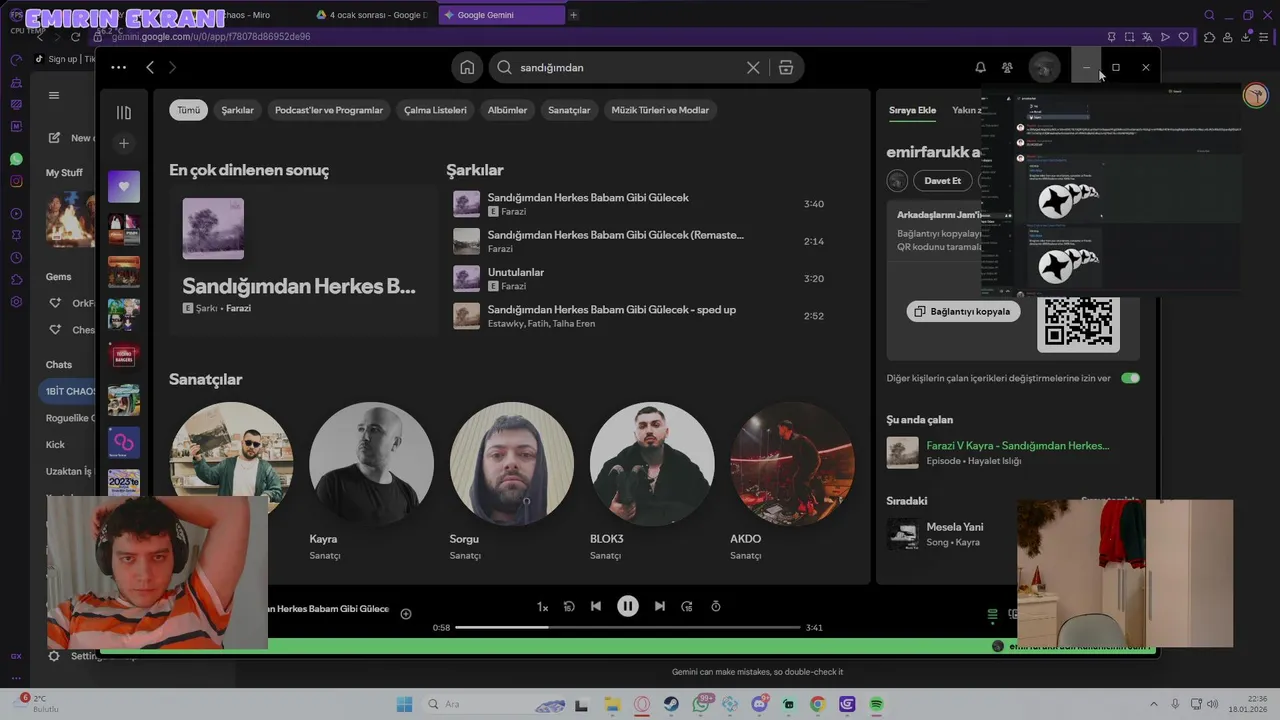The image size is (1280, 720).
Task: Play the sped up version by Estawky
Action: (x=640, y=316)
